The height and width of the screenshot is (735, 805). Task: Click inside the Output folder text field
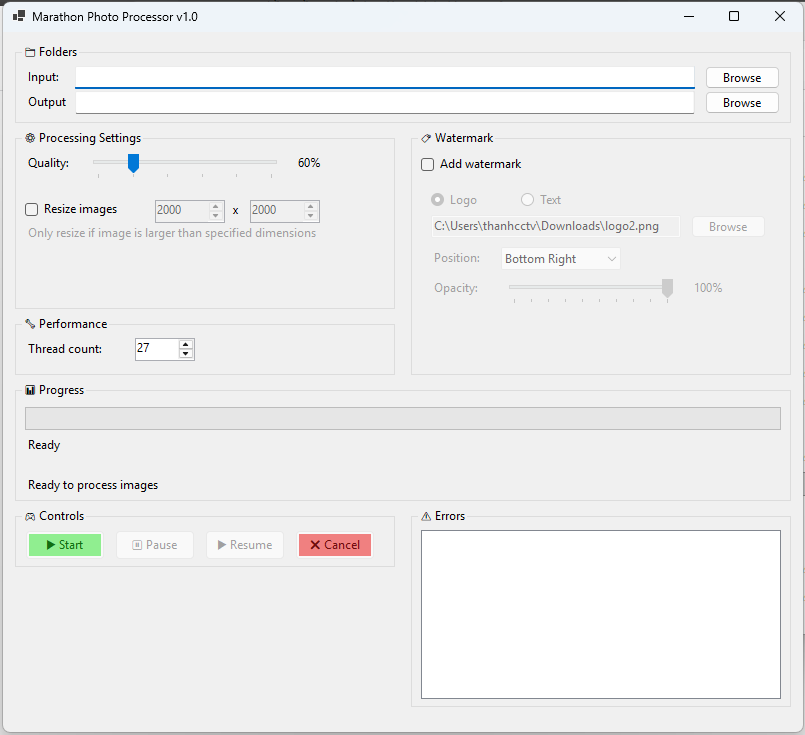point(384,102)
